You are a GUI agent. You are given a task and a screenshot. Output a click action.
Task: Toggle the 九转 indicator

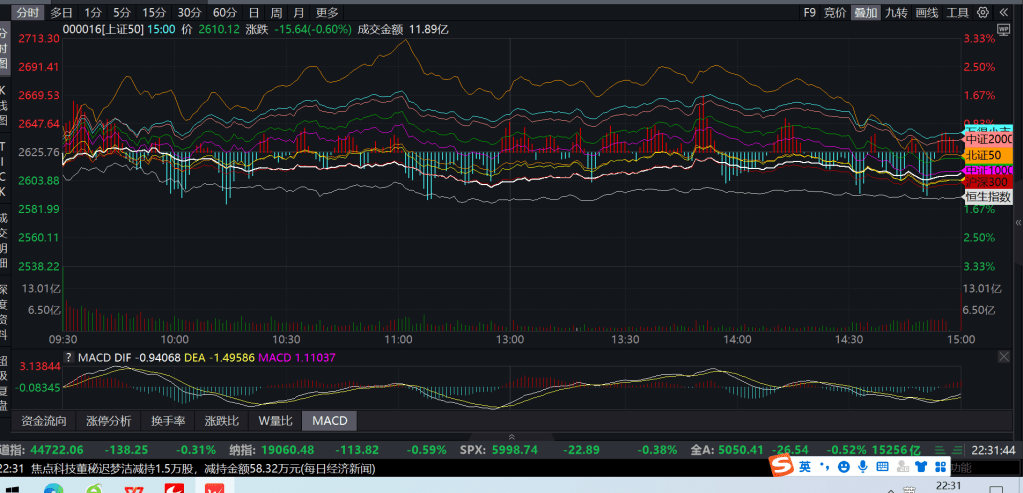(x=896, y=13)
